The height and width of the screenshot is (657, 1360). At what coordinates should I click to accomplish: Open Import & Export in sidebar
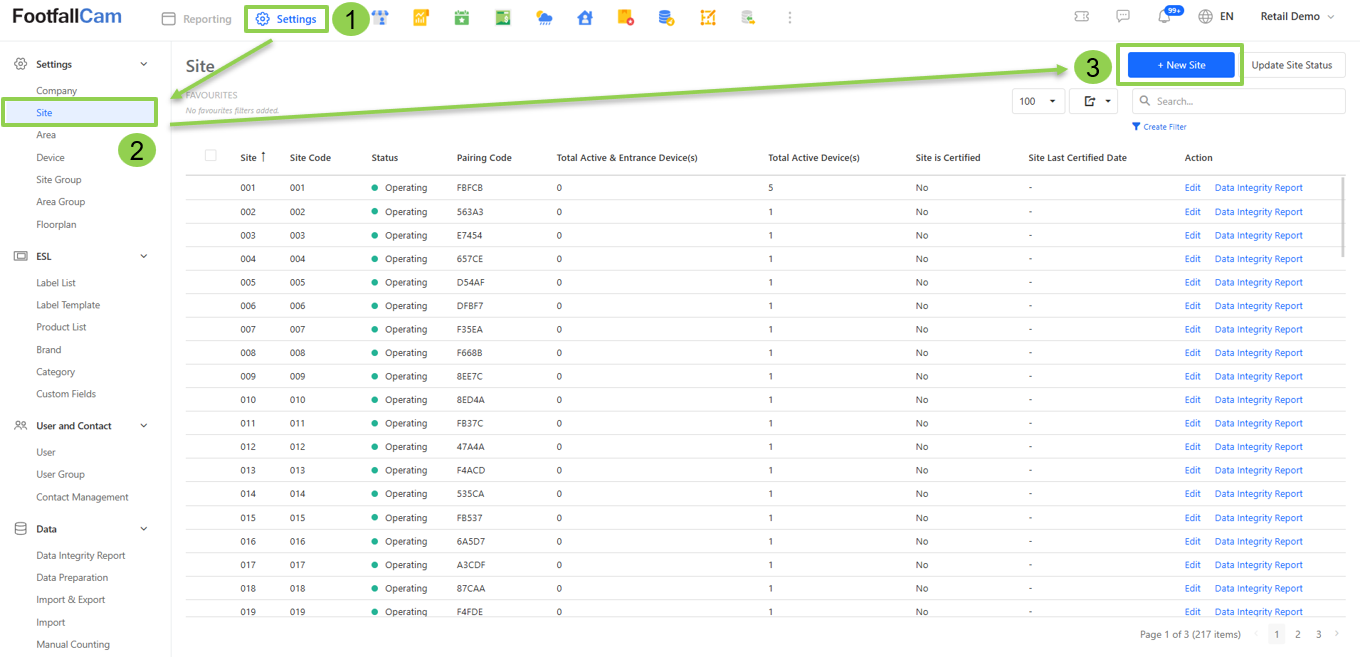click(x=70, y=600)
